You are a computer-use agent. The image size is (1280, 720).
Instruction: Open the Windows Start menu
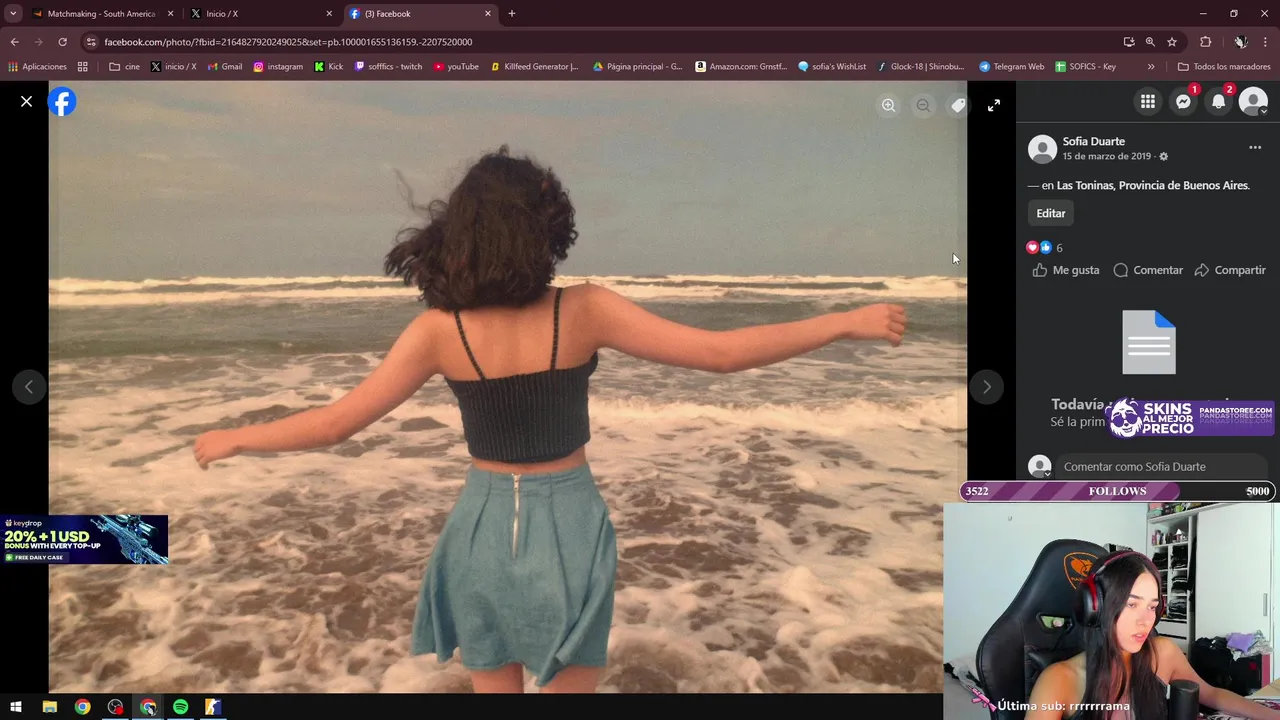[x=16, y=707]
